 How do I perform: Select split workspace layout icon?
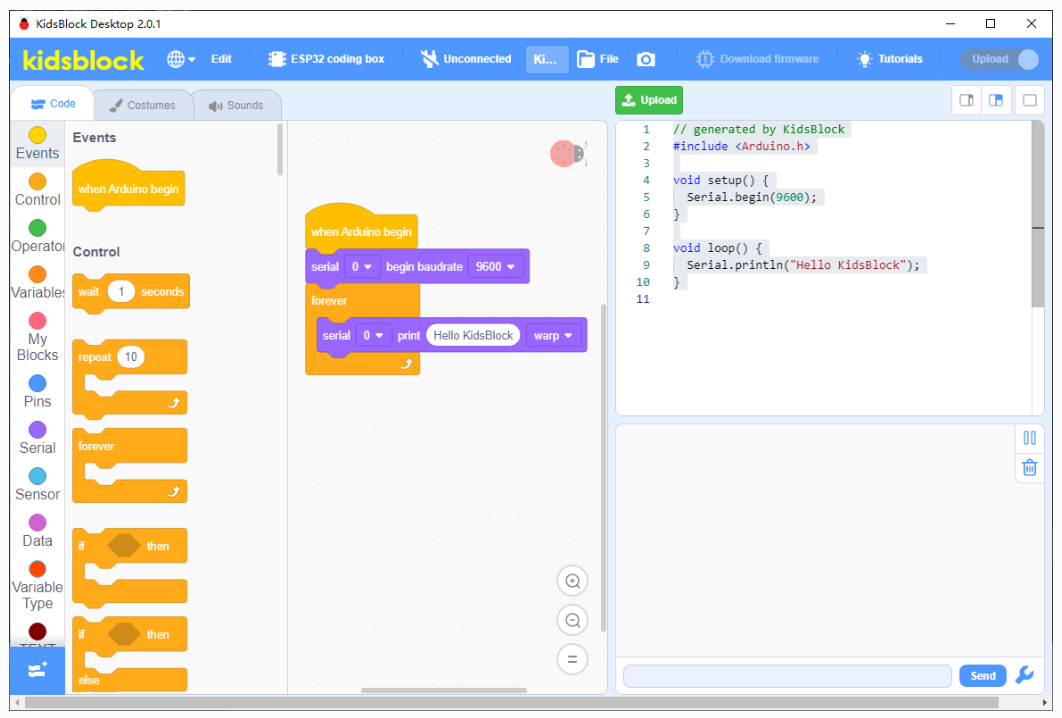click(x=996, y=100)
